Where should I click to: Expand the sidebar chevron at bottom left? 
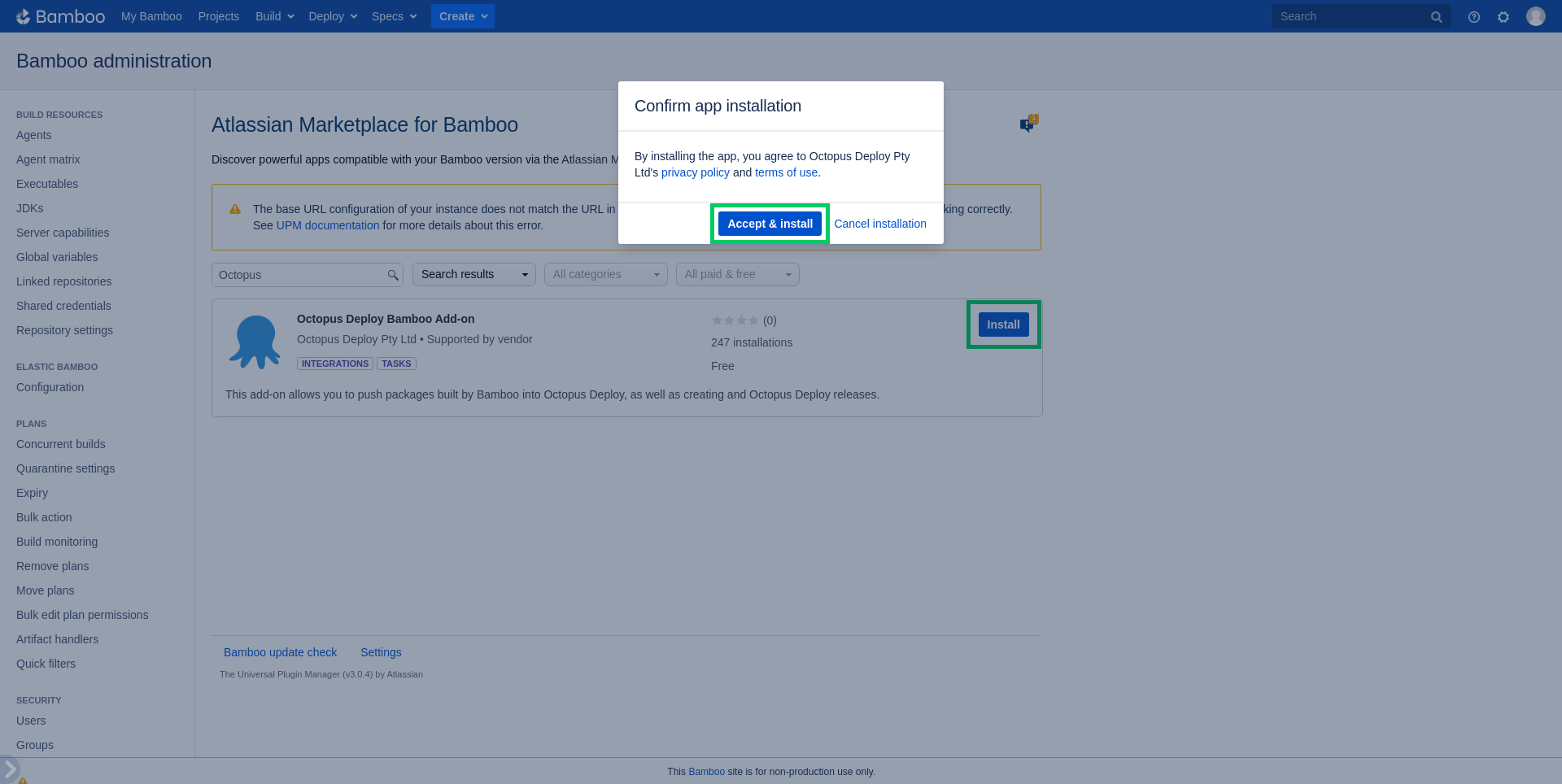tap(9, 769)
